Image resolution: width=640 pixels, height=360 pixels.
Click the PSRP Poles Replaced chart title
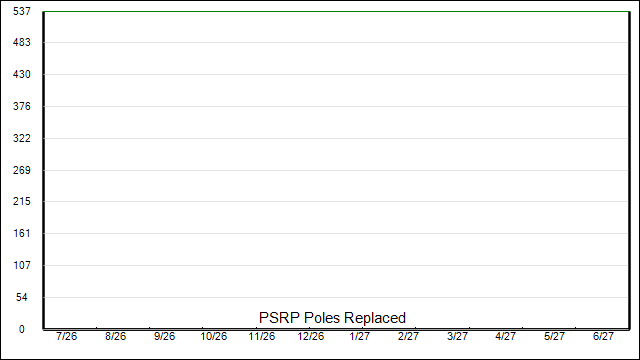tap(332, 318)
